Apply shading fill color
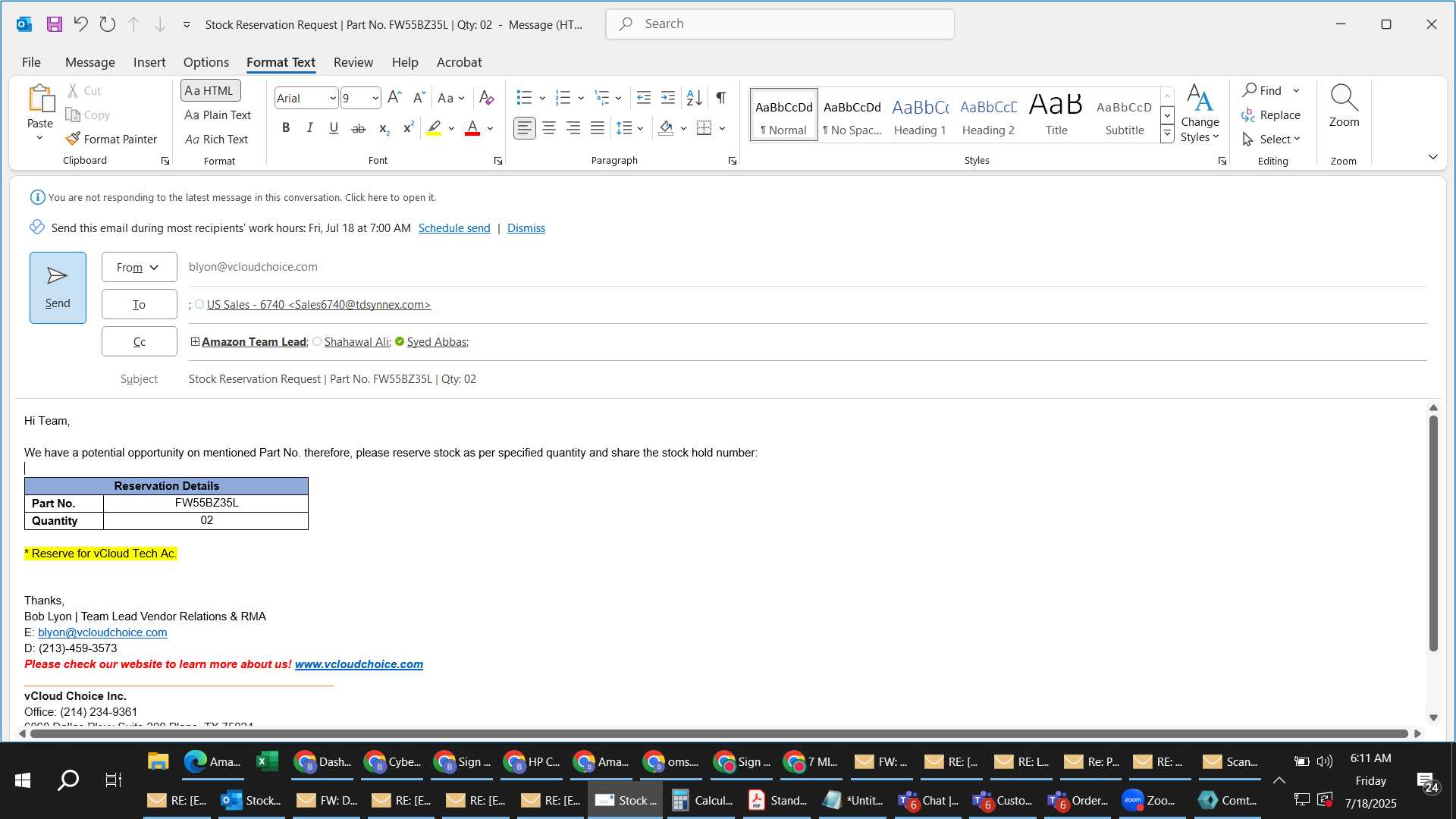The image size is (1456, 819). click(666, 128)
